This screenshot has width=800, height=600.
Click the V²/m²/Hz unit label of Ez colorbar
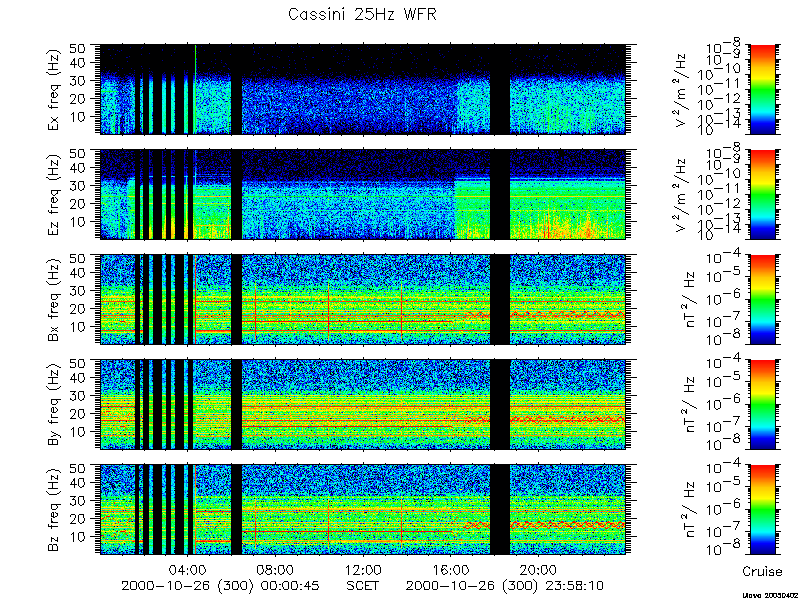(682, 195)
